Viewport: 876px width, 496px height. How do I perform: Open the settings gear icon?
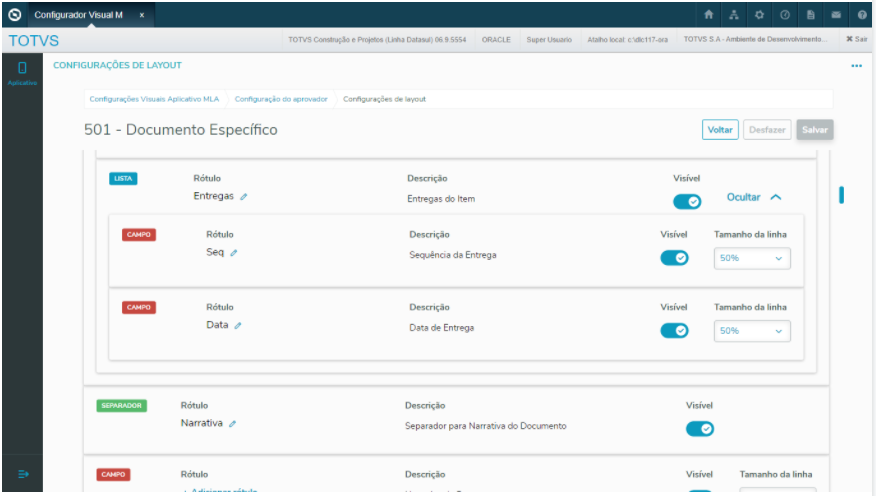759,15
